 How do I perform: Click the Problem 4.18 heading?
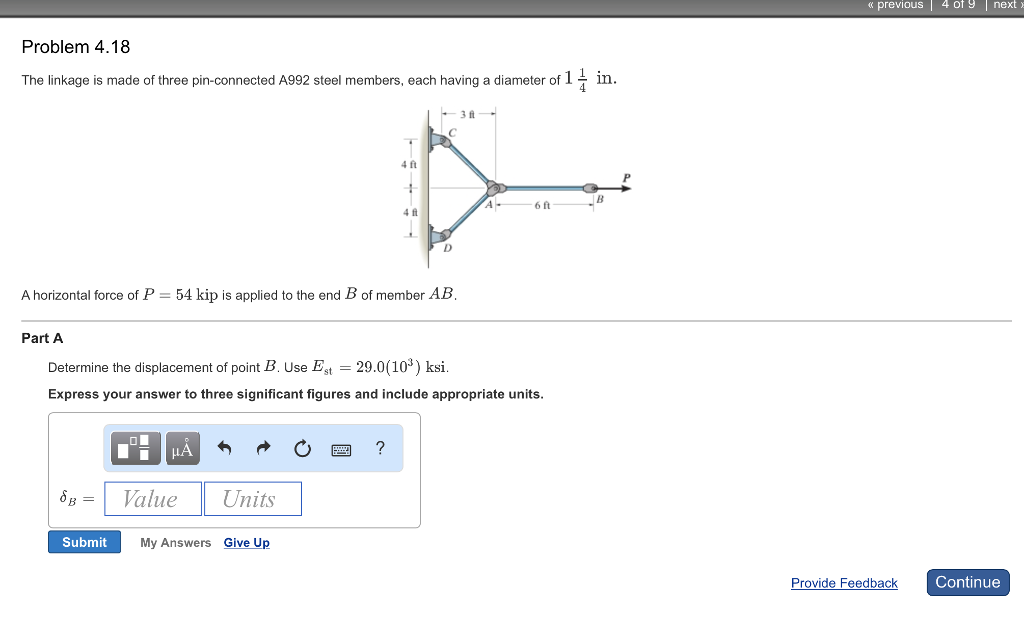(76, 47)
